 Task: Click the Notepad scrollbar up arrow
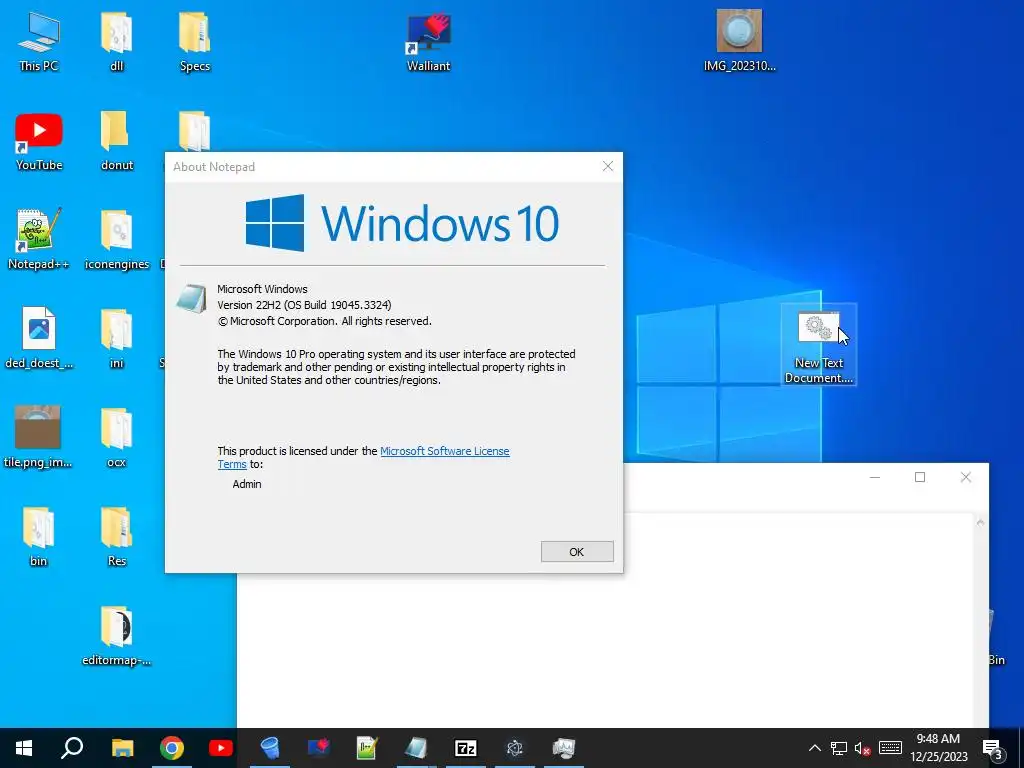tap(980, 522)
